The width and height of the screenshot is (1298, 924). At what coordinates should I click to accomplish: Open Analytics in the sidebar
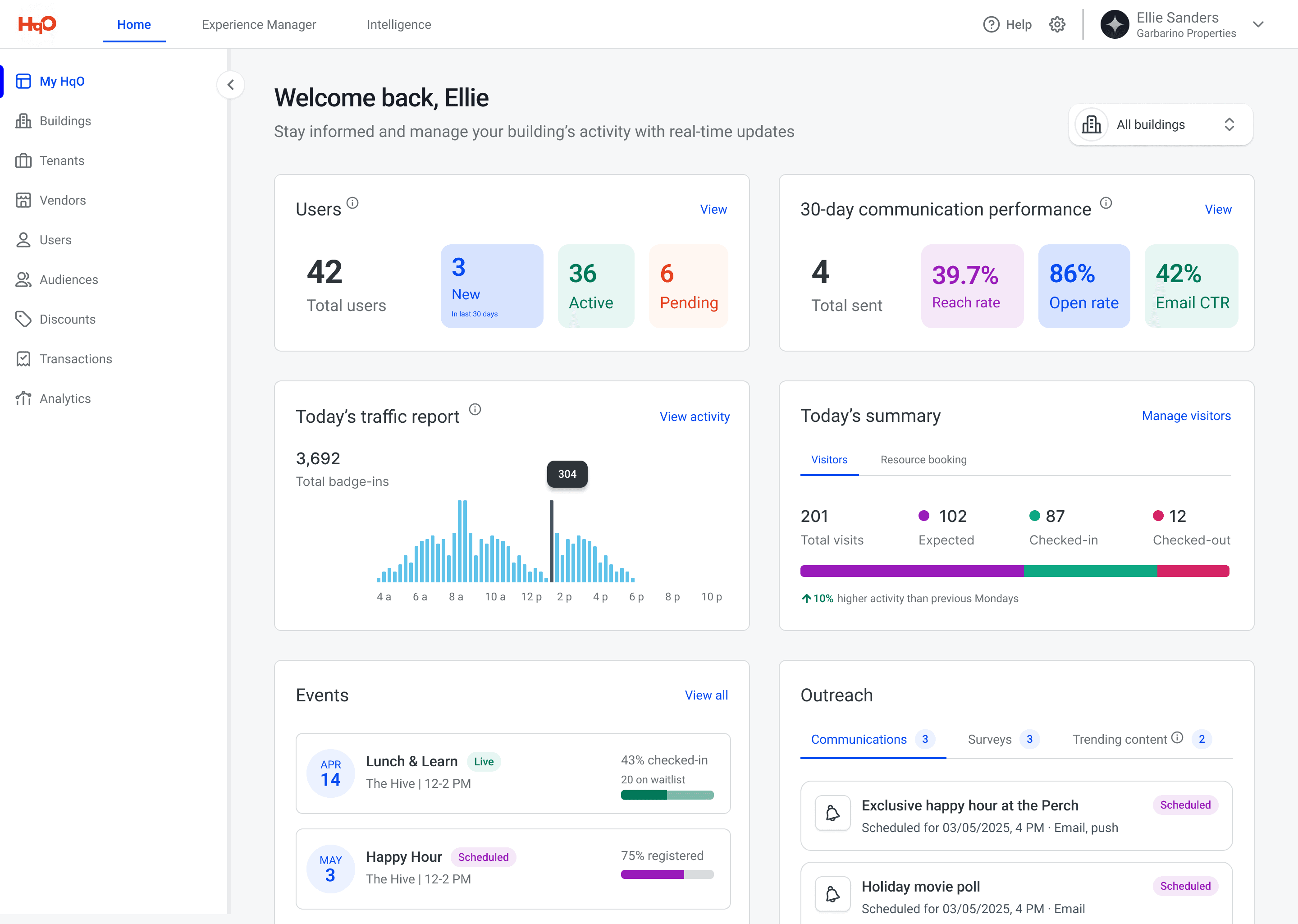(x=65, y=398)
